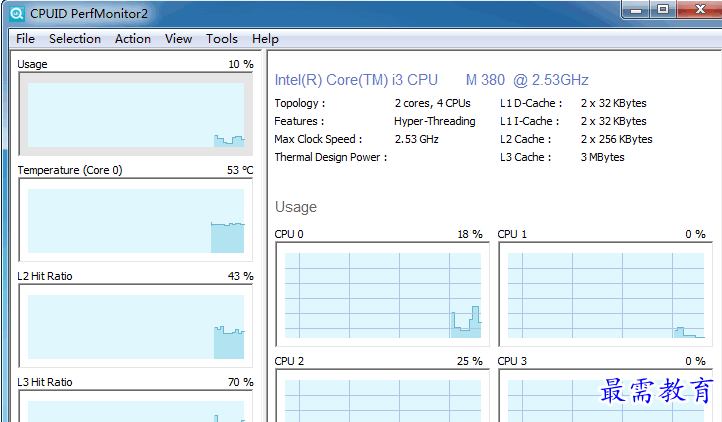Viewport: 722px width, 422px height.
Task: Select the L2 Hit Ratio graph
Action: coord(136,326)
